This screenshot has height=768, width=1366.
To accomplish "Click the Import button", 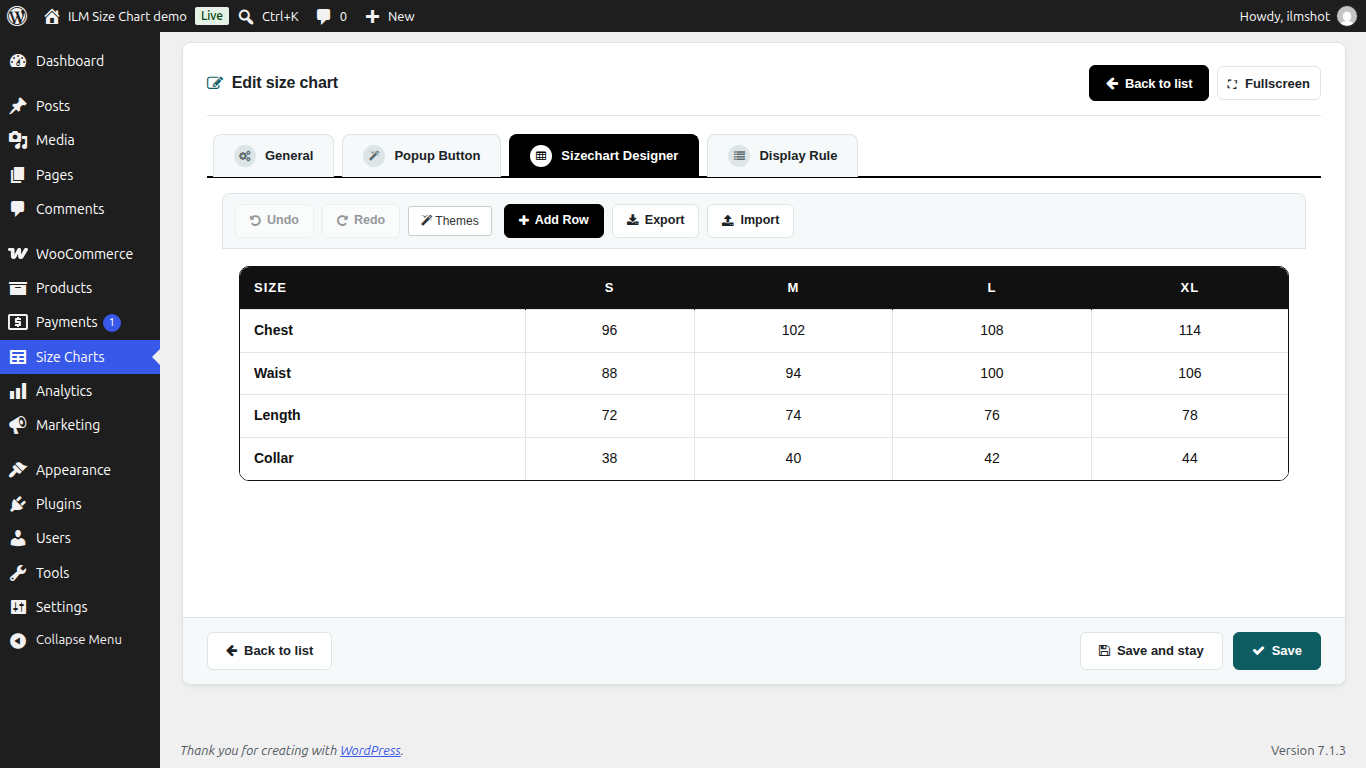I will pos(750,221).
